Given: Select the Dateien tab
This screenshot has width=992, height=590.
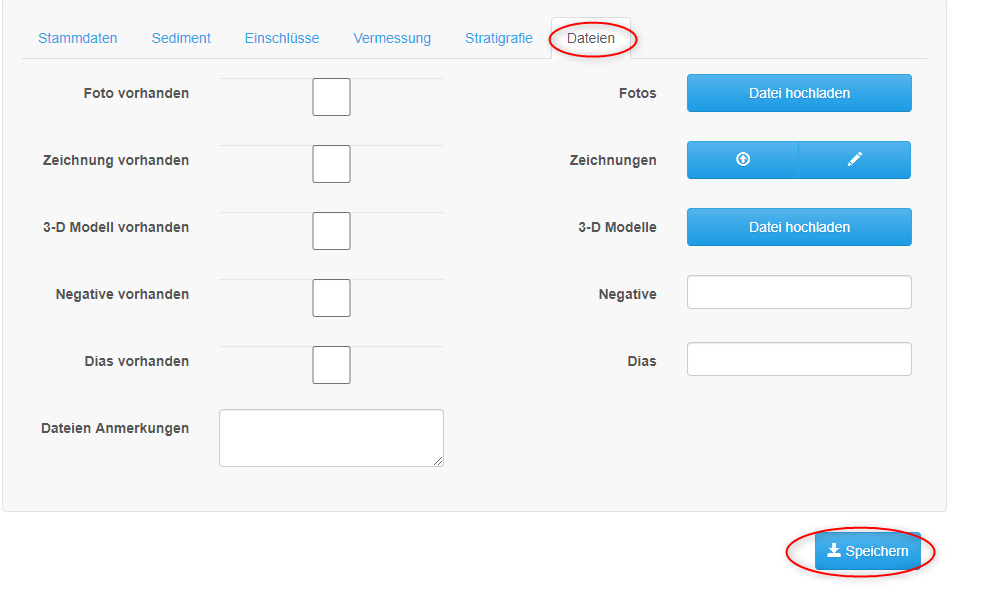Looking at the screenshot, I should [591, 38].
